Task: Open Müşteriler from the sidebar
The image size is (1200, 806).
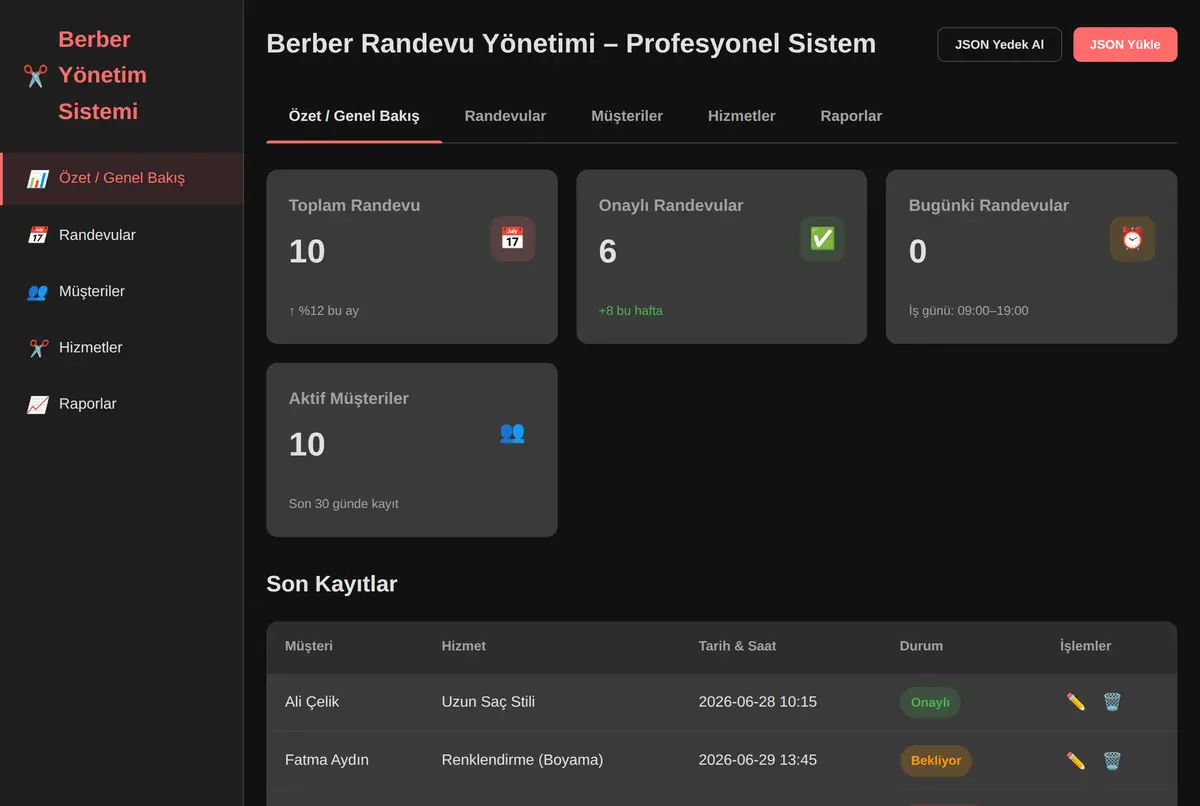Action: pos(121,292)
